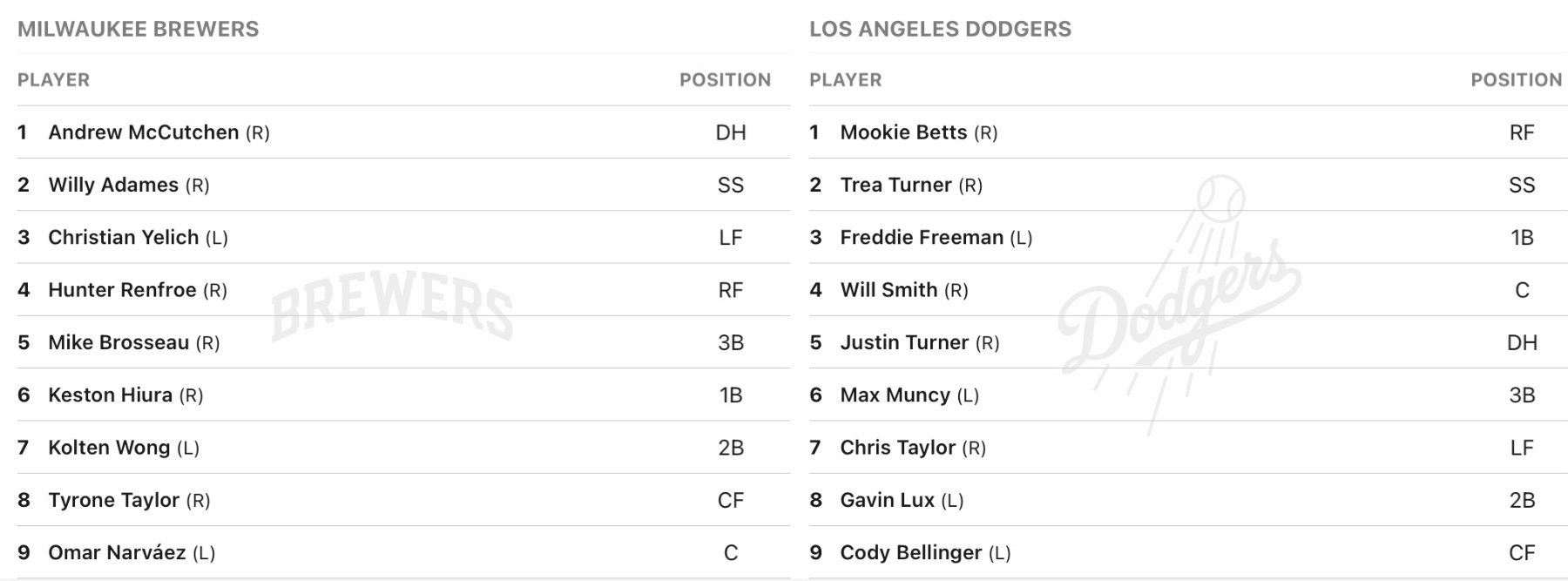Open Keston Hiura player profile
This screenshot has height=581, width=1568.
click(110, 395)
